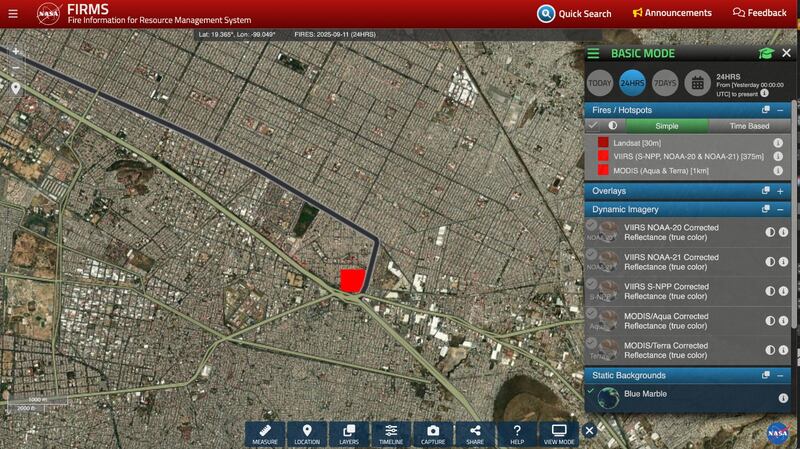
Task: Zoom out the map with minus
Action: [x=16, y=67]
